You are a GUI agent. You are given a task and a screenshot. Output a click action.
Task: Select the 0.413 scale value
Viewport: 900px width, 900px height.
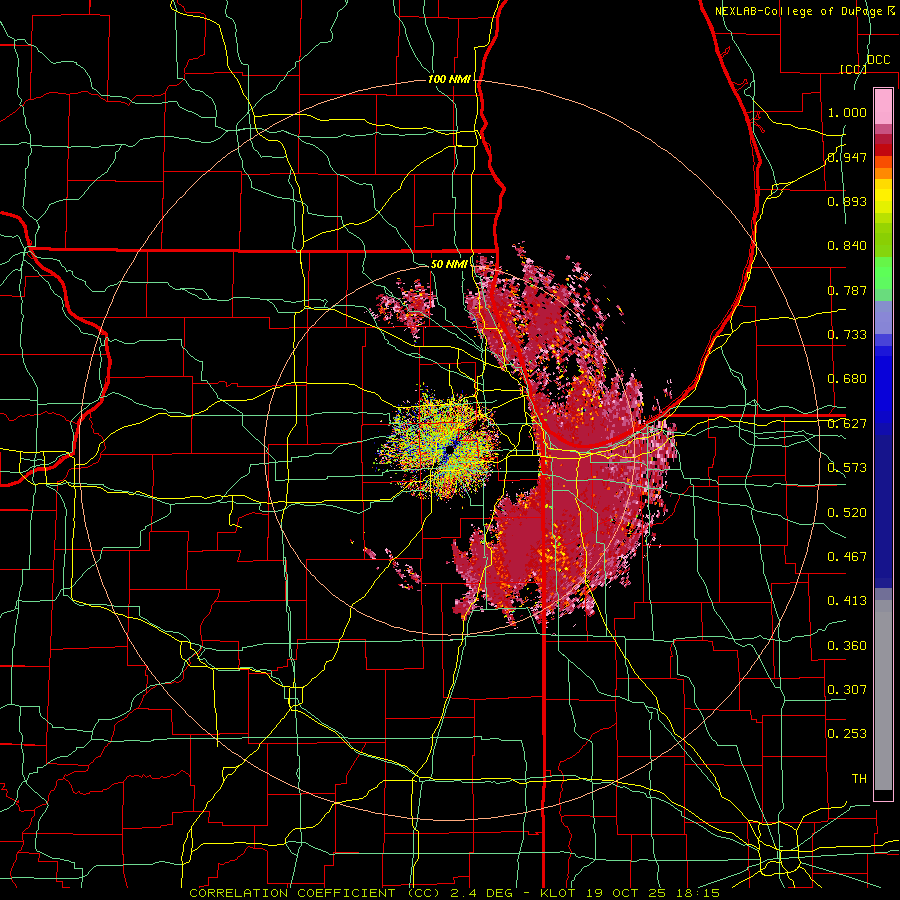point(847,601)
